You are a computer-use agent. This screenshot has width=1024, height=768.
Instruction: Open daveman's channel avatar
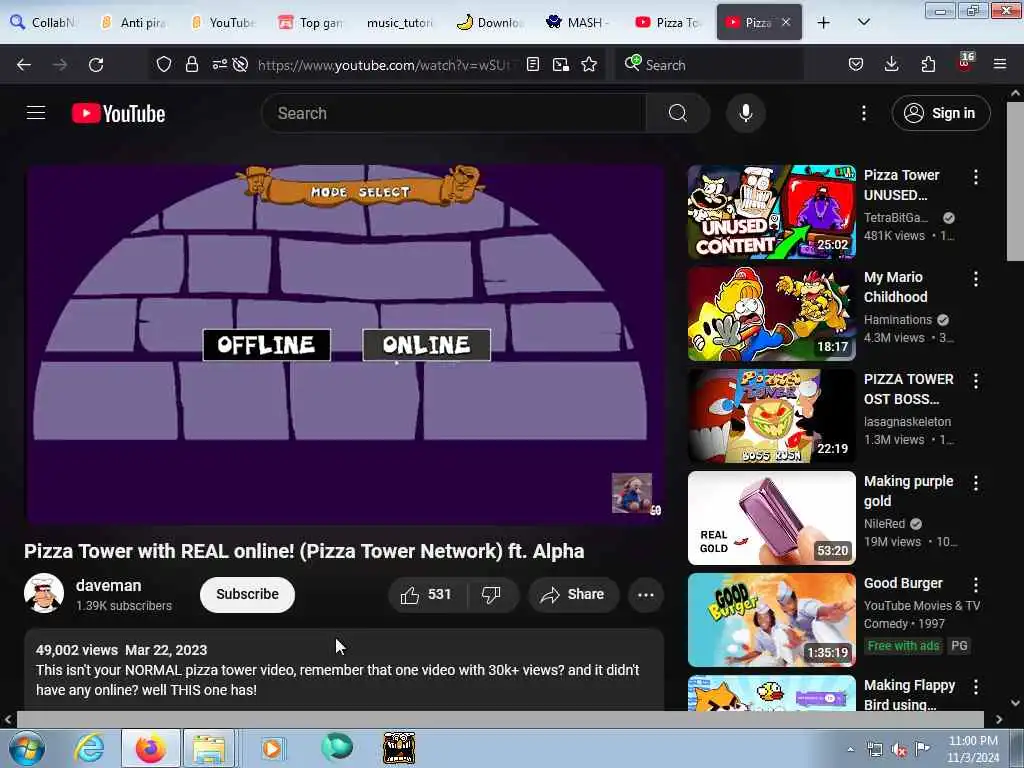point(44,593)
